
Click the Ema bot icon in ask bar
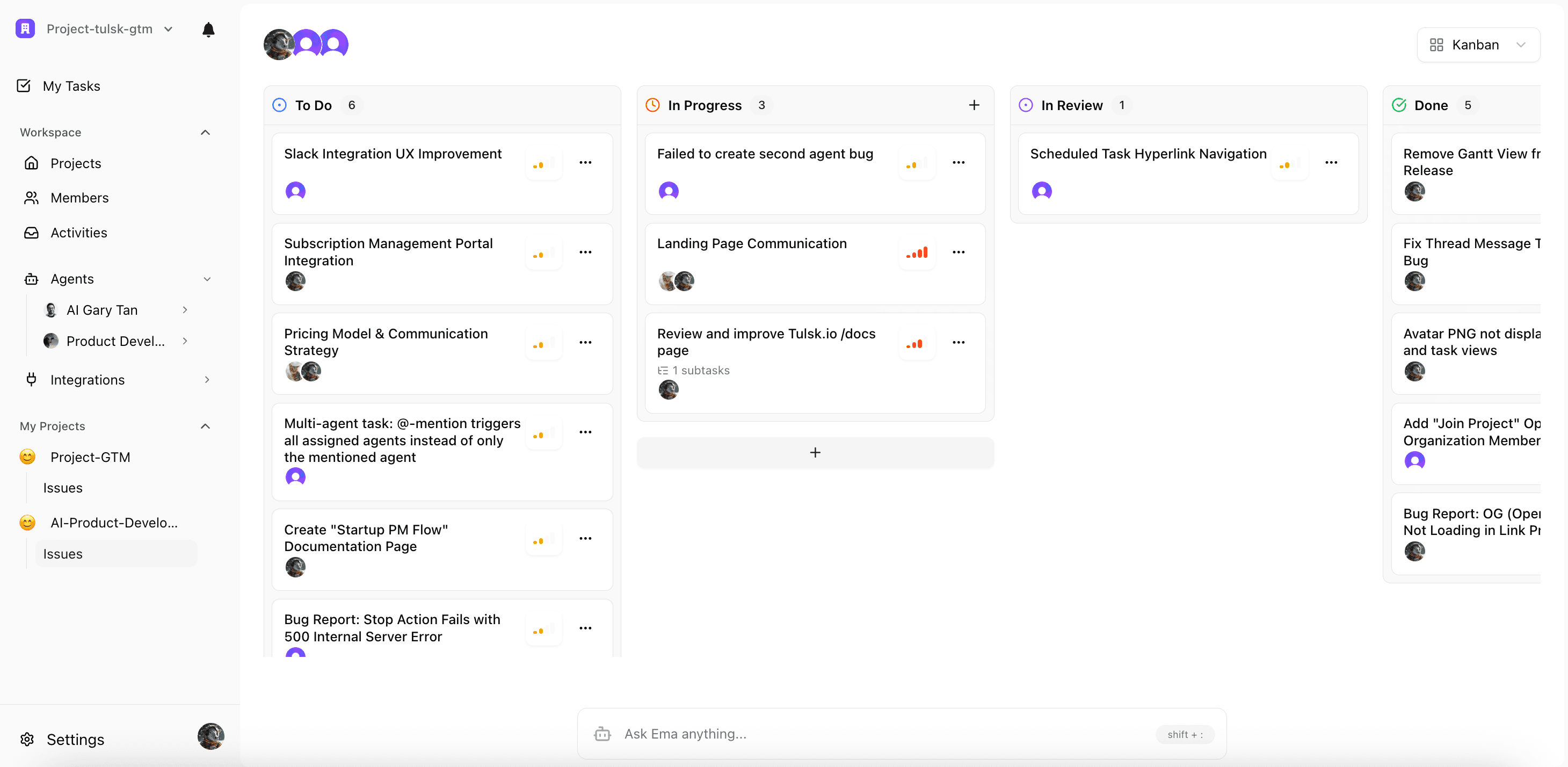[x=602, y=734]
